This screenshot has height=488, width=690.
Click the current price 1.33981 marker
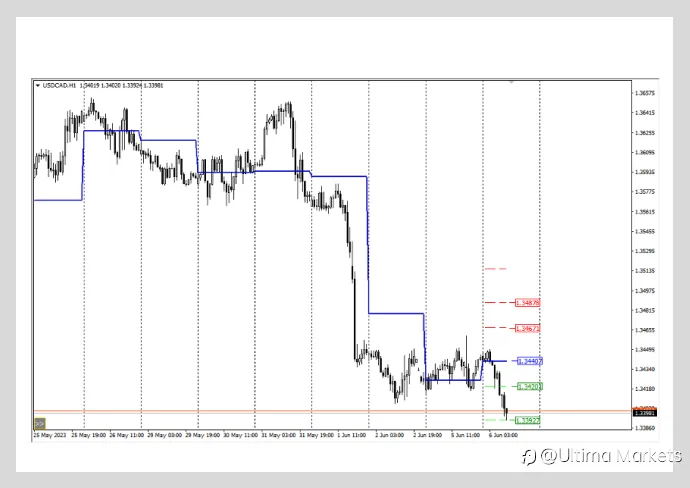coord(645,413)
